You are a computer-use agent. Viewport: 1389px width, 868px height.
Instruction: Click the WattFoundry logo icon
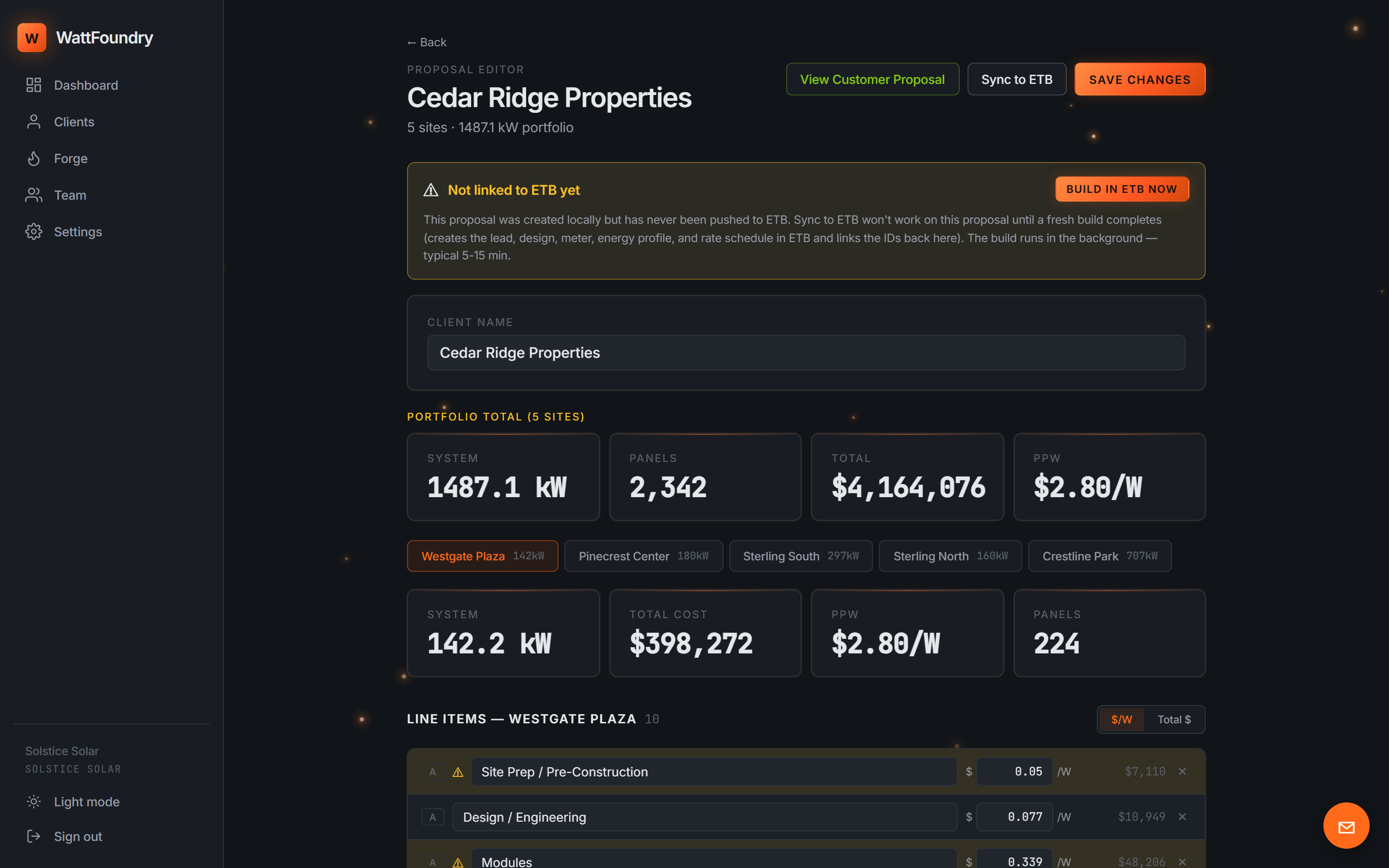click(31, 38)
